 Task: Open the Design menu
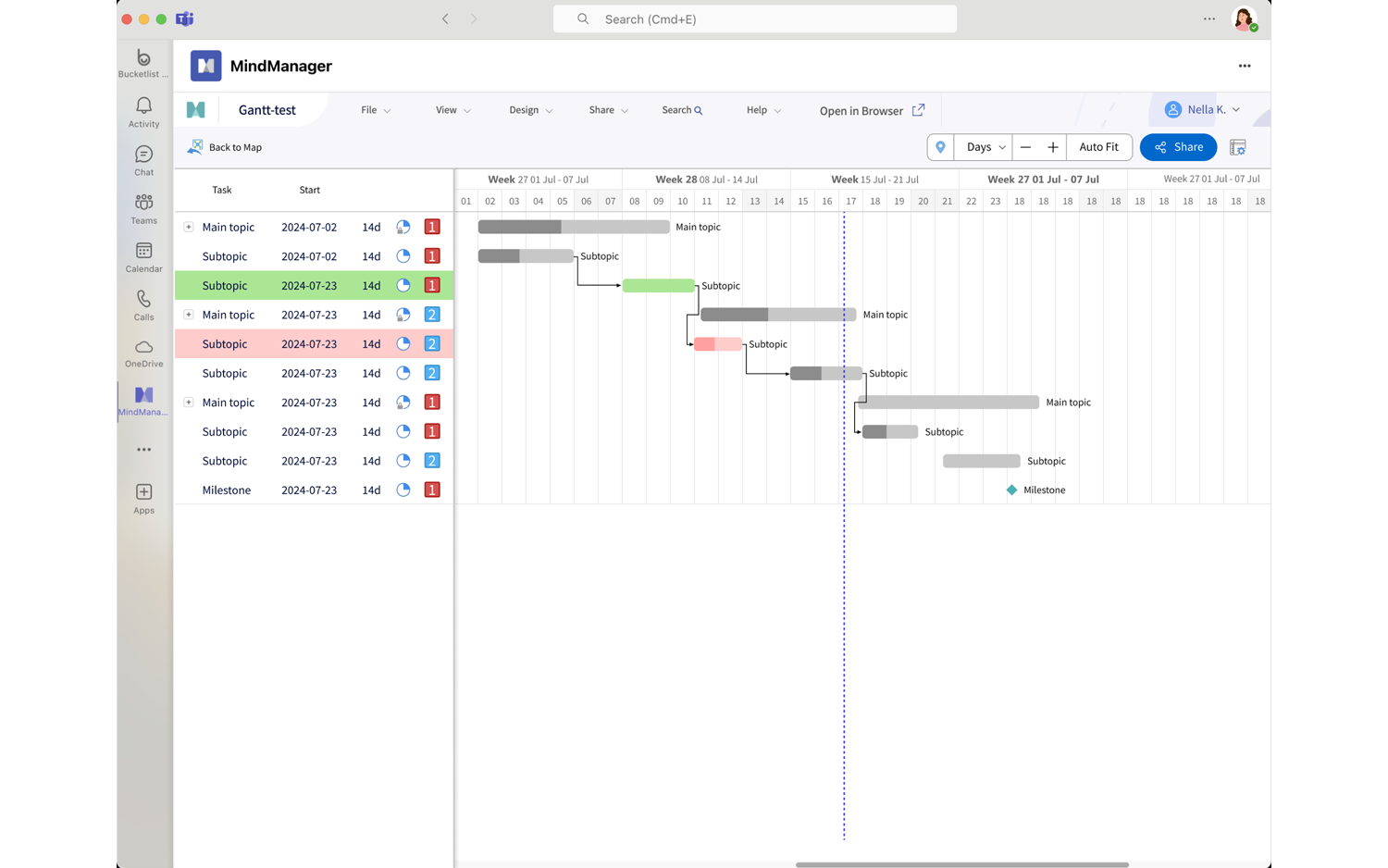tap(530, 110)
